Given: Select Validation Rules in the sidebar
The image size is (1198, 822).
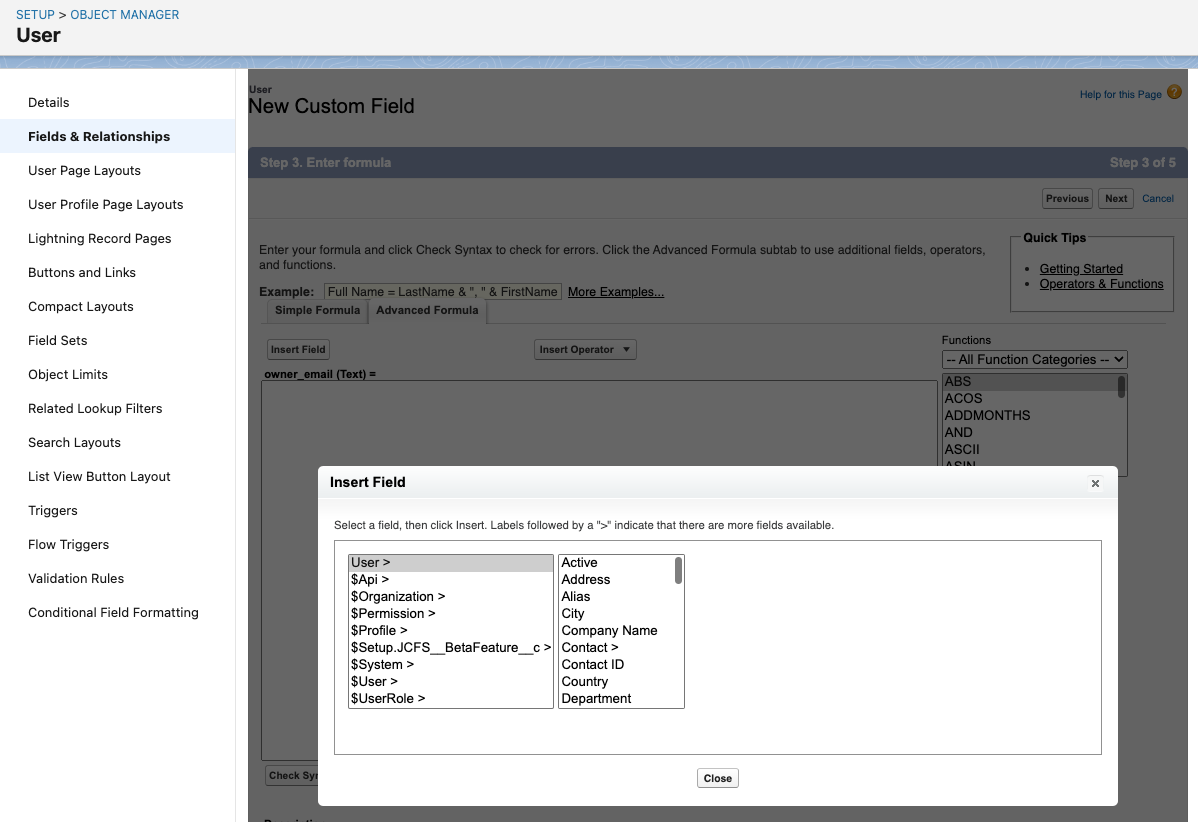Looking at the screenshot, I should pos(76,578).
